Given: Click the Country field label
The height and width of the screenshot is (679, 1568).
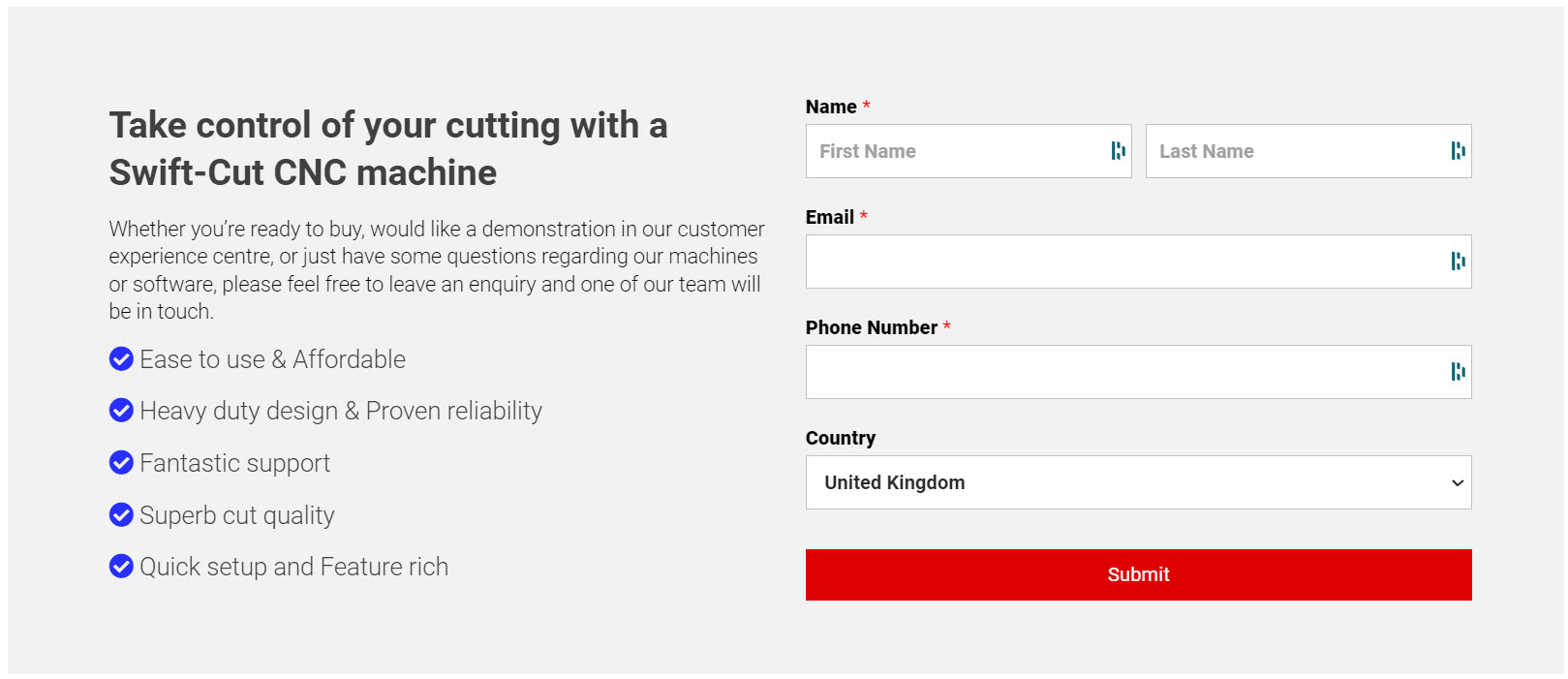Looking at the screenshot, I should (x=840, y=438).
